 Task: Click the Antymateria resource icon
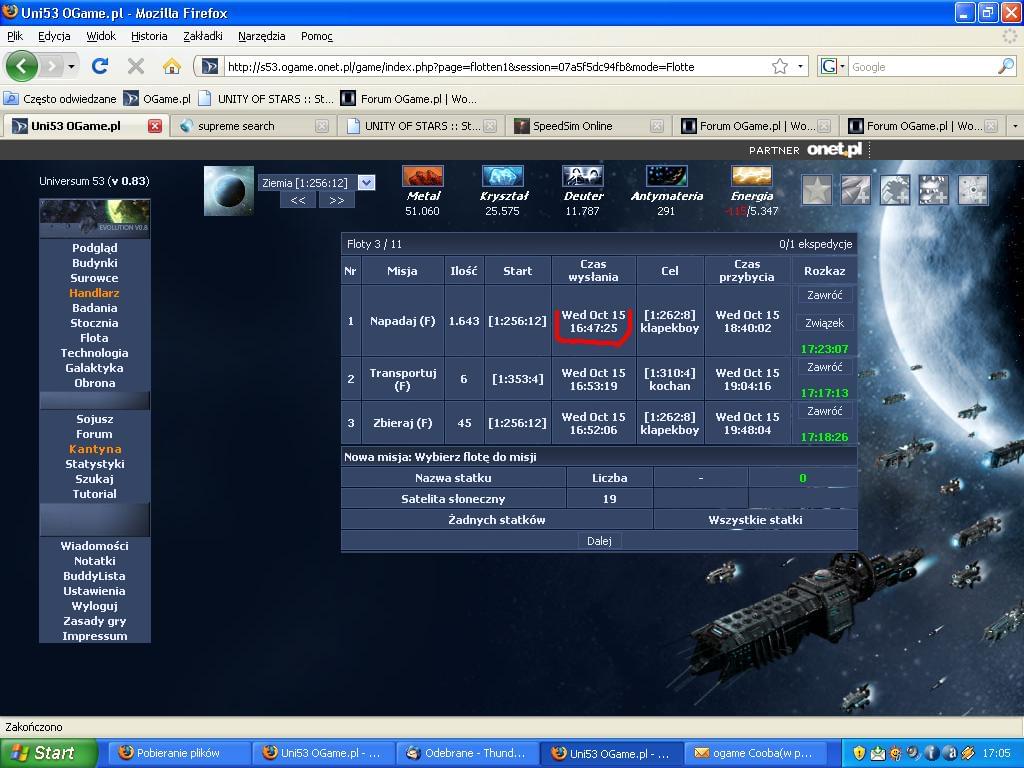pyautogui.click(x=666, y=177)
